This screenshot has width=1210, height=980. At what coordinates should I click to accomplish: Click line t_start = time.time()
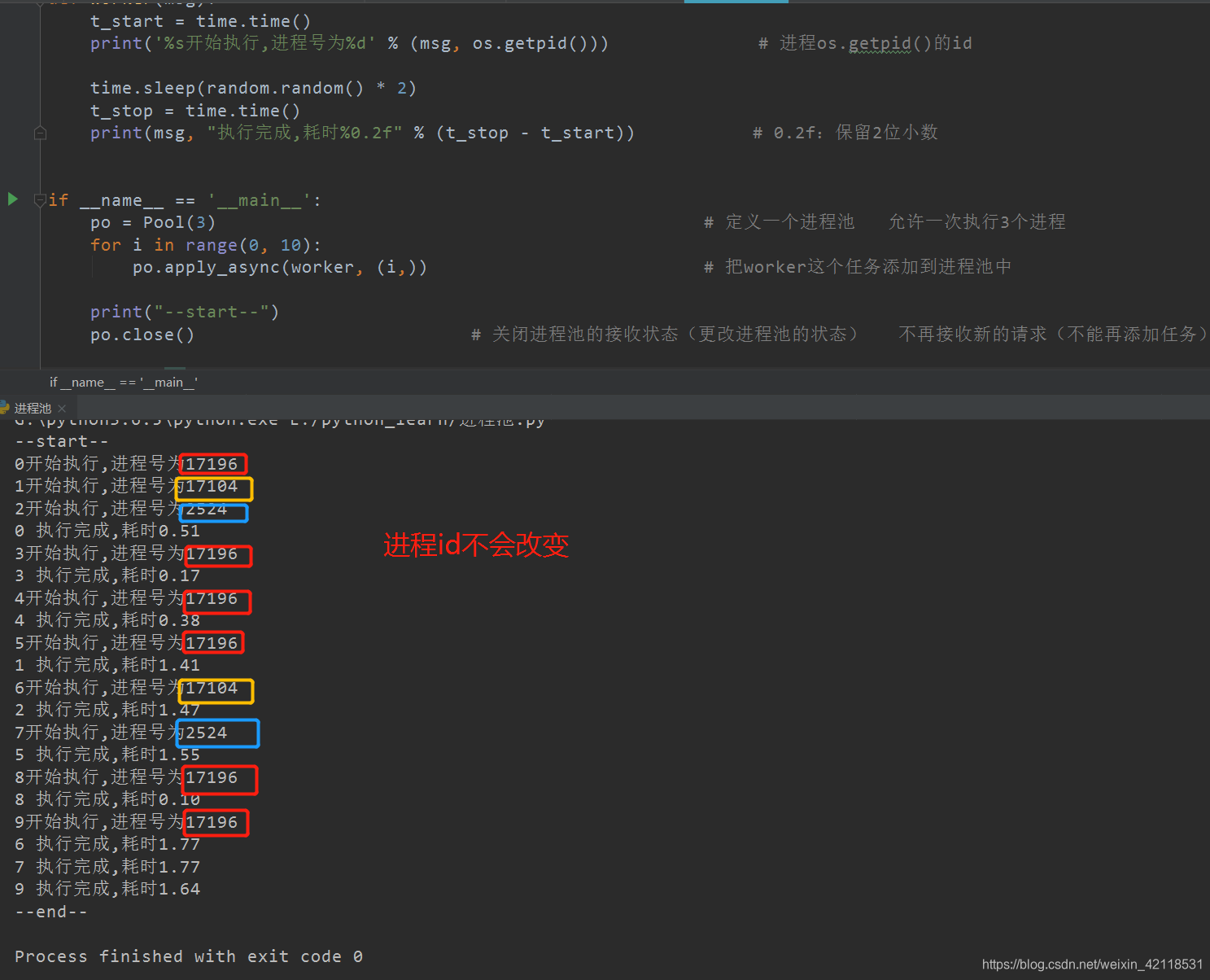coord(200,21)
